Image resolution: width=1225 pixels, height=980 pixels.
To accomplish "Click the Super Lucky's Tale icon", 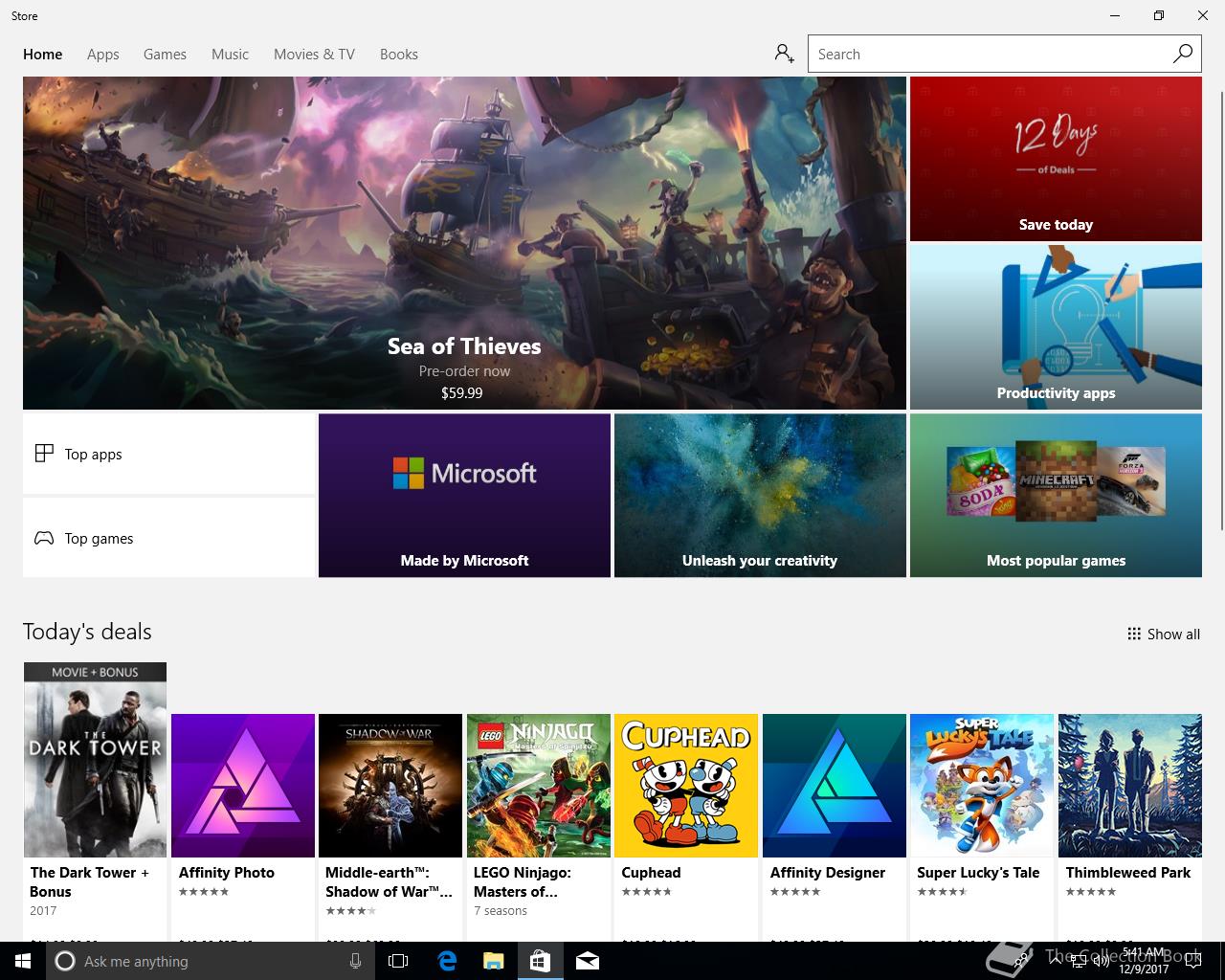I will click(982, 786).
